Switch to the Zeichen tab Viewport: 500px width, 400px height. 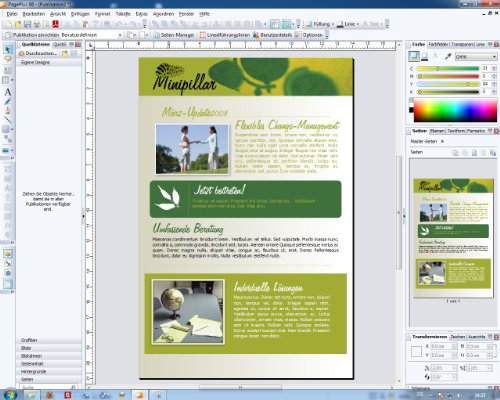tap(458, 337)
